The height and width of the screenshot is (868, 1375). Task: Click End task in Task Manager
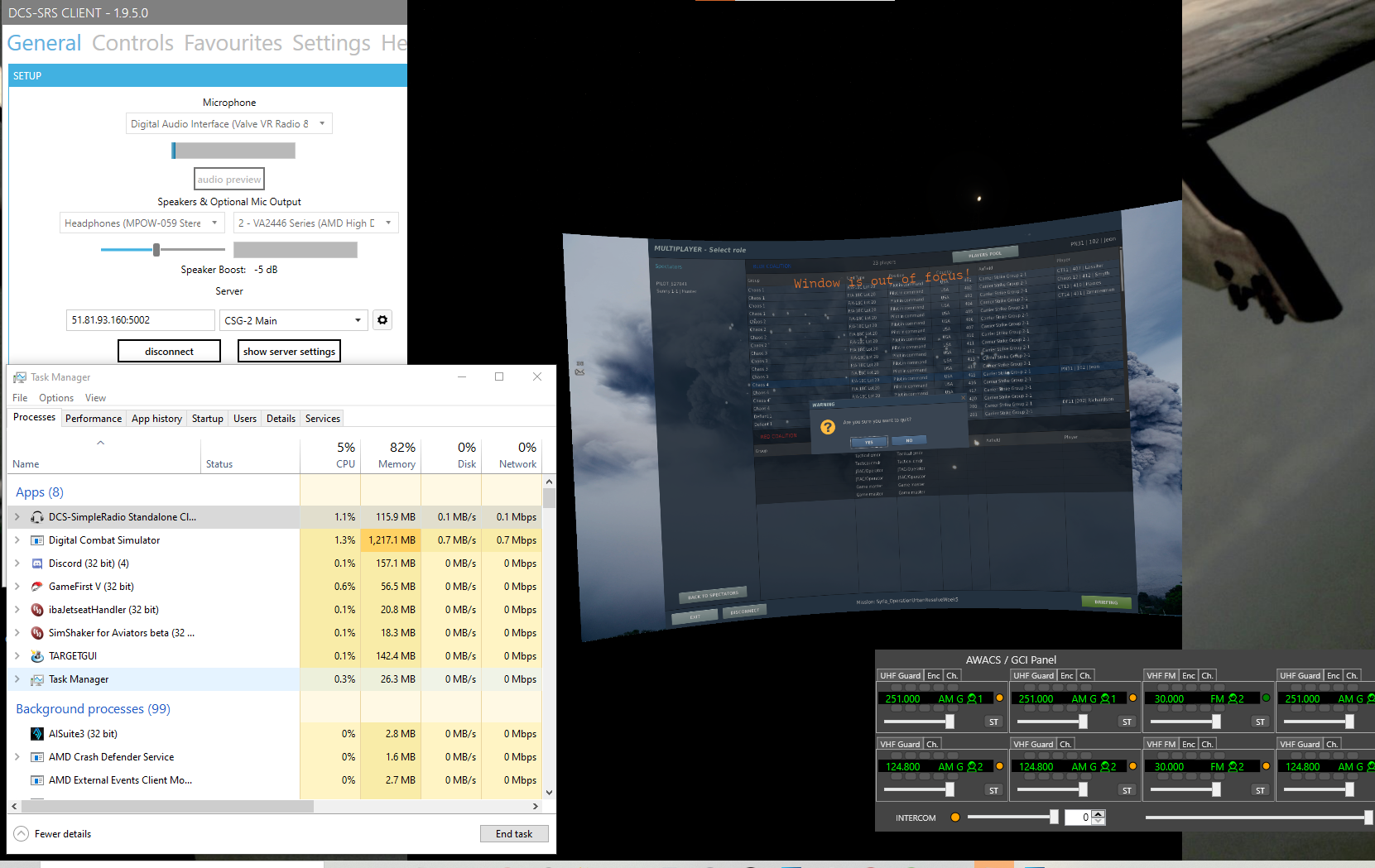514,834
